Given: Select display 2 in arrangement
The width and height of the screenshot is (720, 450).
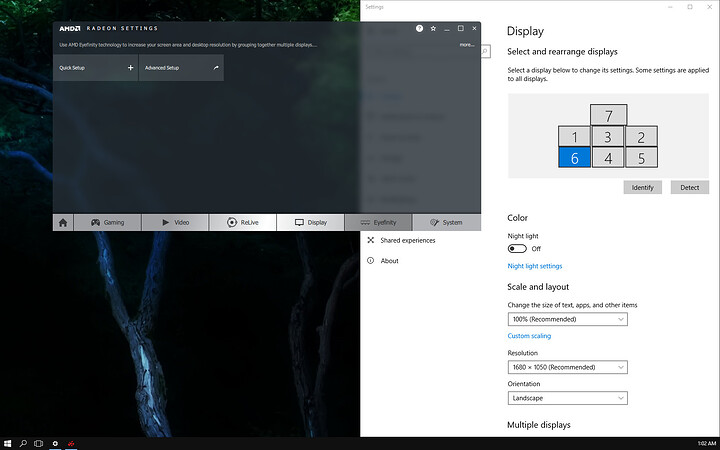Looking at the screenshot, I should (x=641, y=136).
